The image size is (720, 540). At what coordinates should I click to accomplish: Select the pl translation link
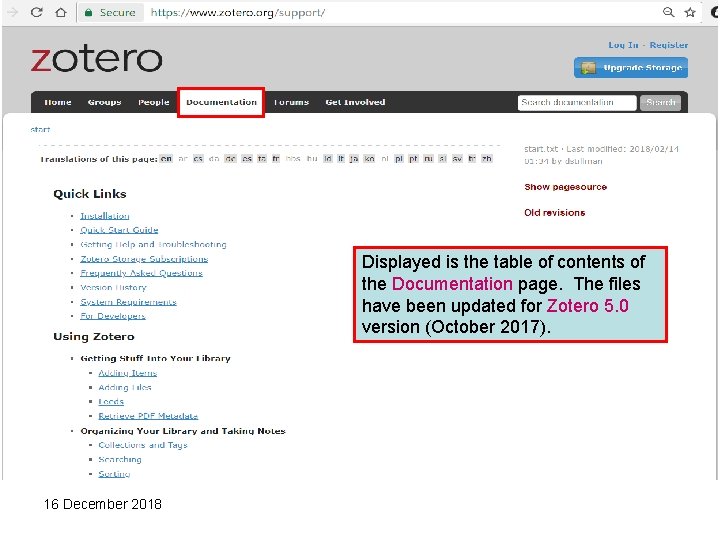[399, 158]
